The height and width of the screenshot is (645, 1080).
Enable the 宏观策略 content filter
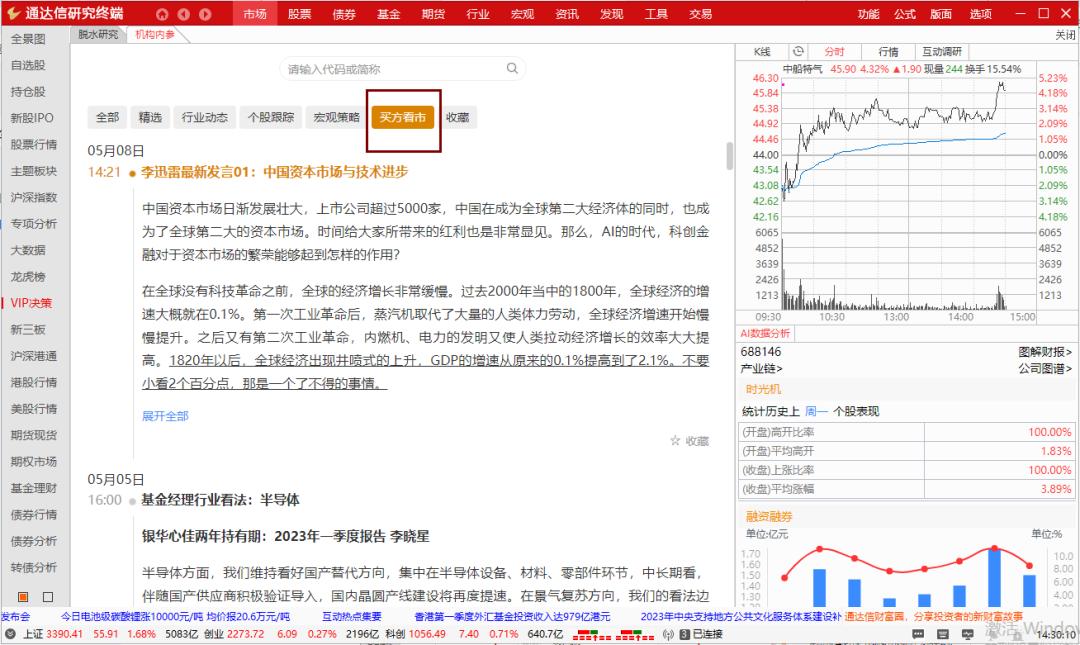pyautogui.click(x=336, y=117)
